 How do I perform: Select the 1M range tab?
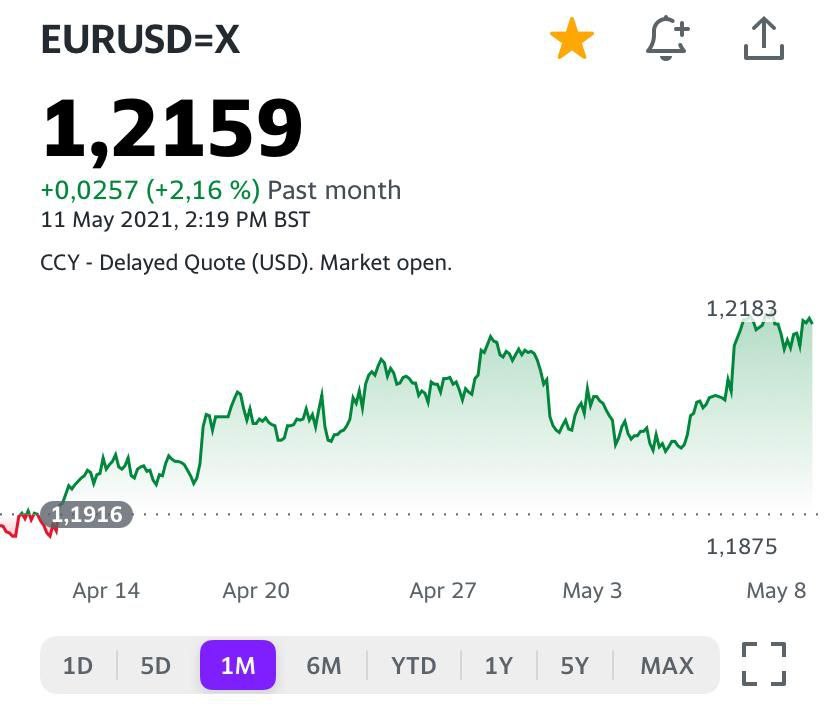238,666
